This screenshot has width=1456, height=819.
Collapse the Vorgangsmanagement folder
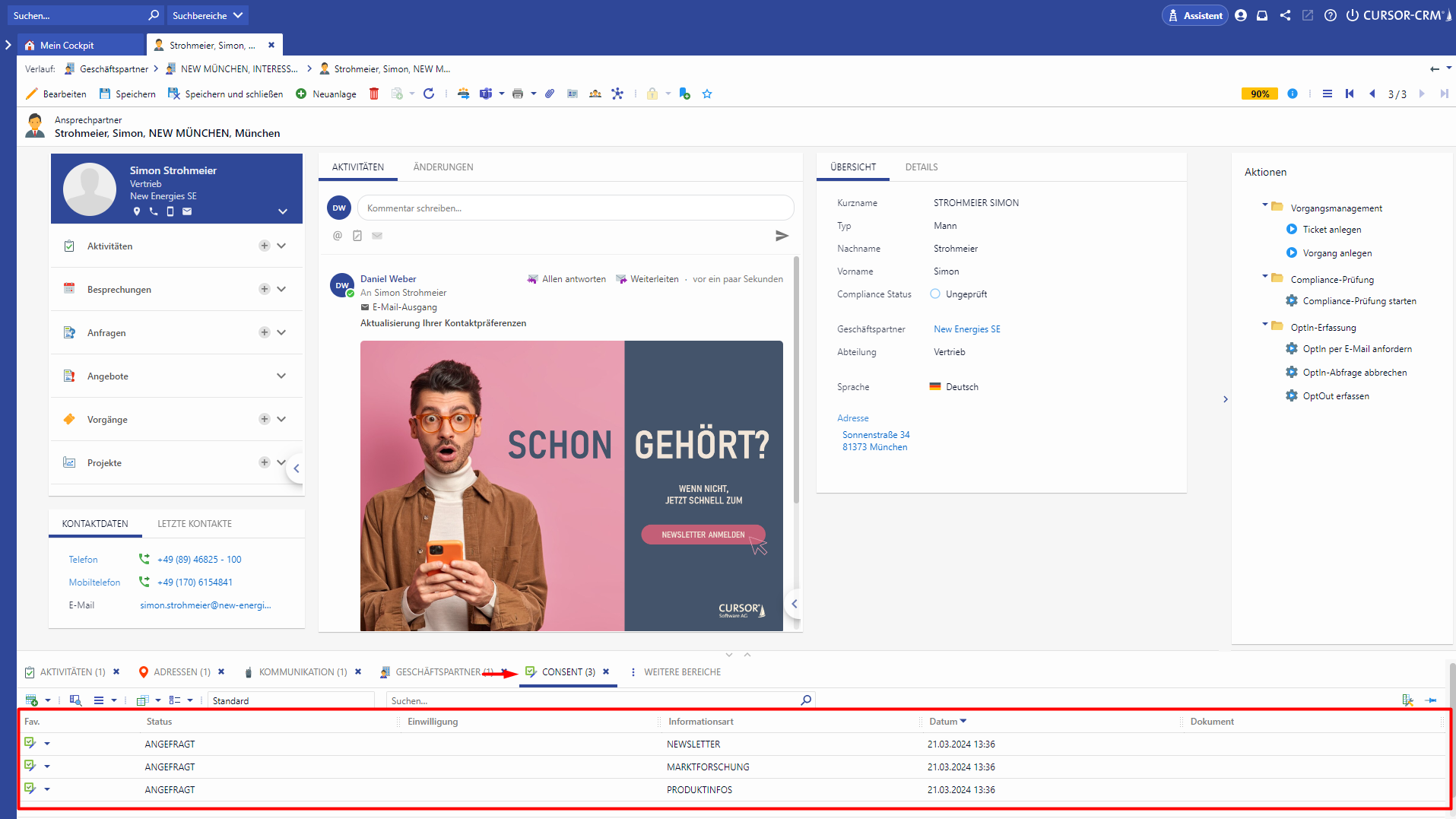[1265, 205]
